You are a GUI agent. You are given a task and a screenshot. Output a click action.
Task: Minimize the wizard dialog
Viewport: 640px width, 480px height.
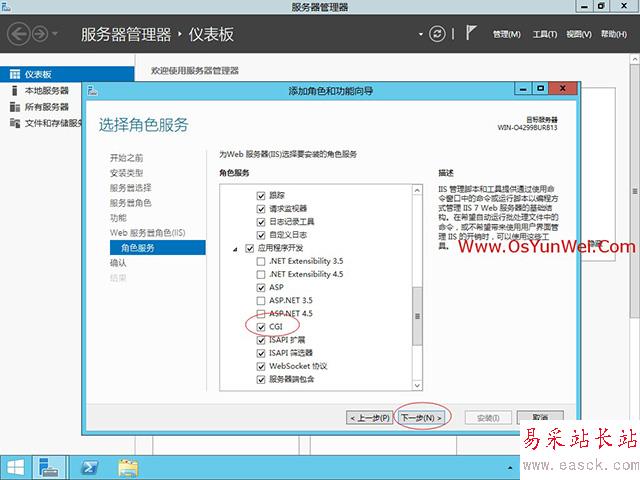(x=523, y=88)
